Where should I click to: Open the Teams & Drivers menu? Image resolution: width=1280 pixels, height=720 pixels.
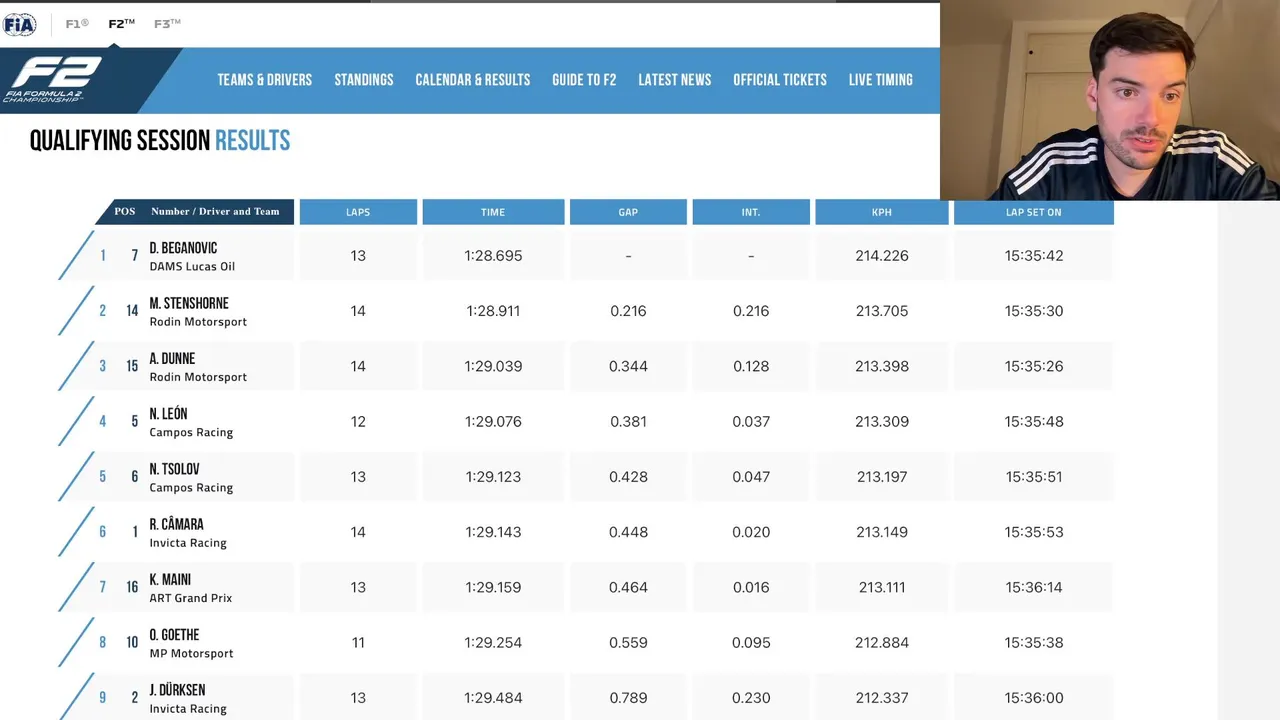[x=265, y=80]
